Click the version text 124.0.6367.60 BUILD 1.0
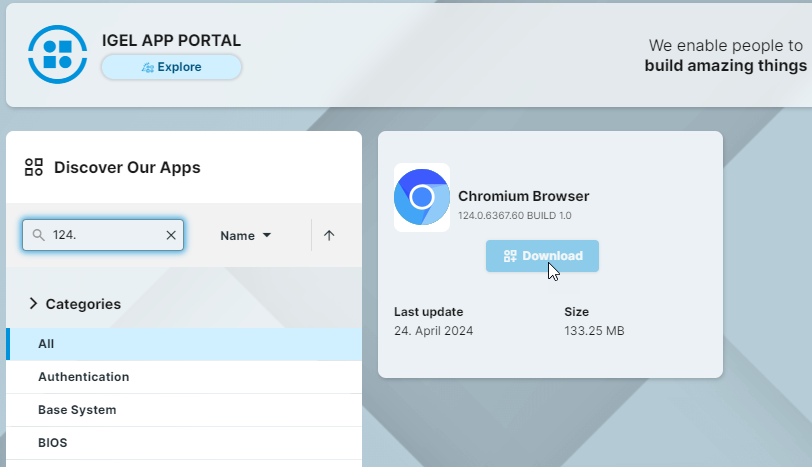The width and height of the screenshot is (812, 467). (515, 216)
